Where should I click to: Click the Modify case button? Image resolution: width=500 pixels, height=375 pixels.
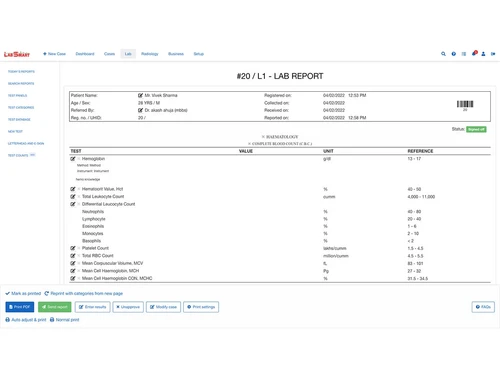pyautogui.click(x=163, y=307)
